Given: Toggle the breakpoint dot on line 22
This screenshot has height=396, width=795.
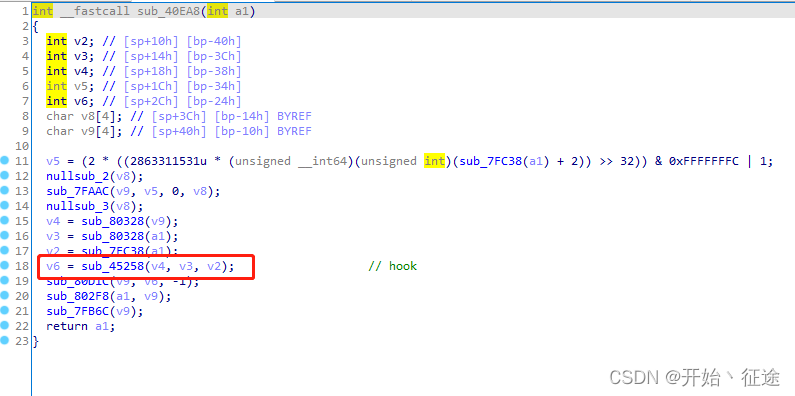Looking at the screenshot, I should (x=5, y=326).
